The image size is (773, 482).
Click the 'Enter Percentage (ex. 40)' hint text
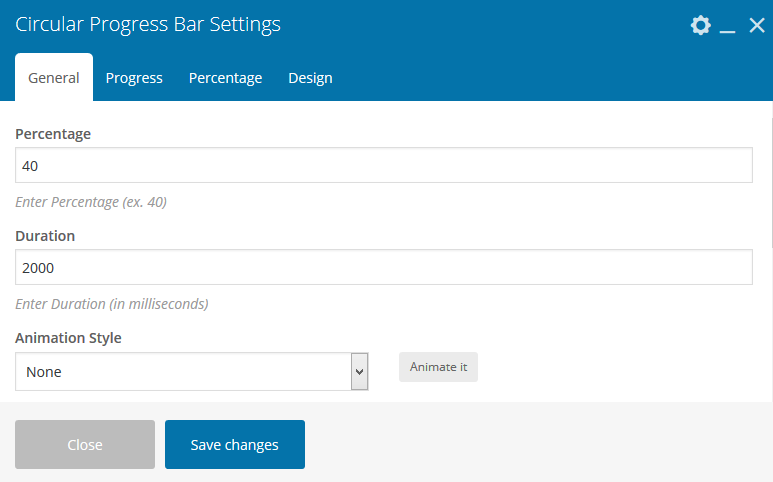point(91,202)
